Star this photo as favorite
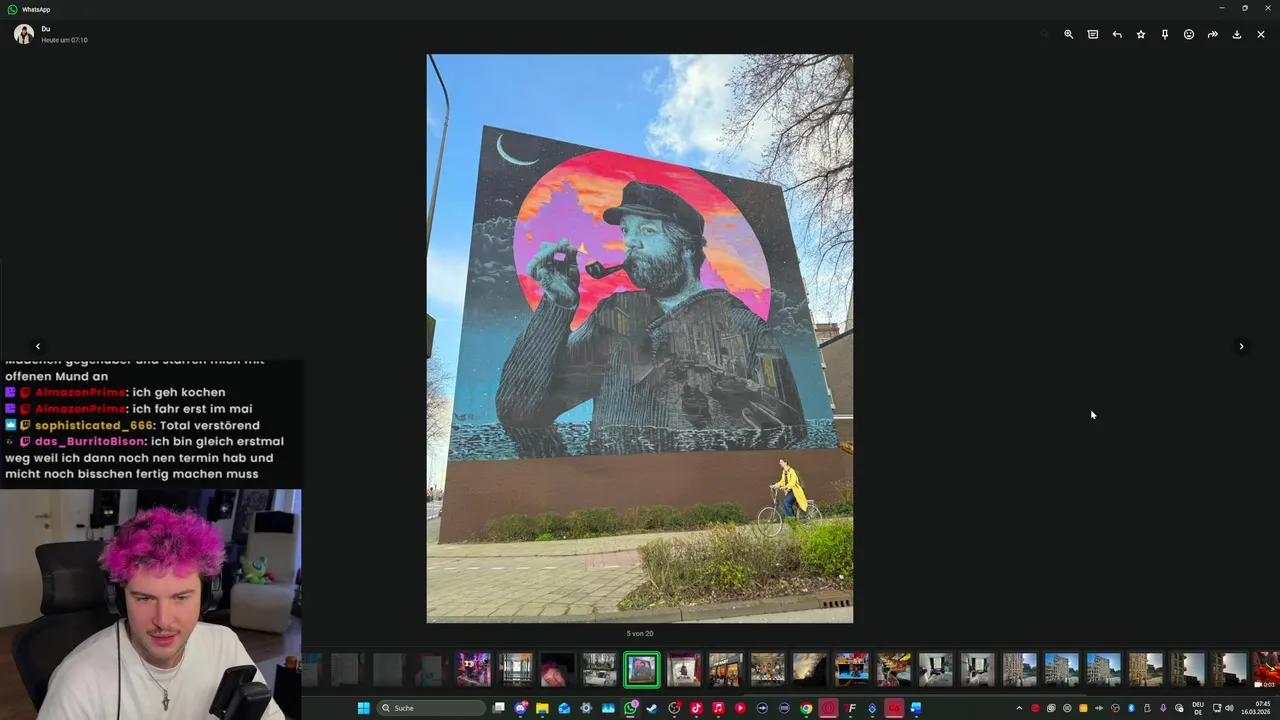Screen dimensions: 1280x720 click(1141, 34)
